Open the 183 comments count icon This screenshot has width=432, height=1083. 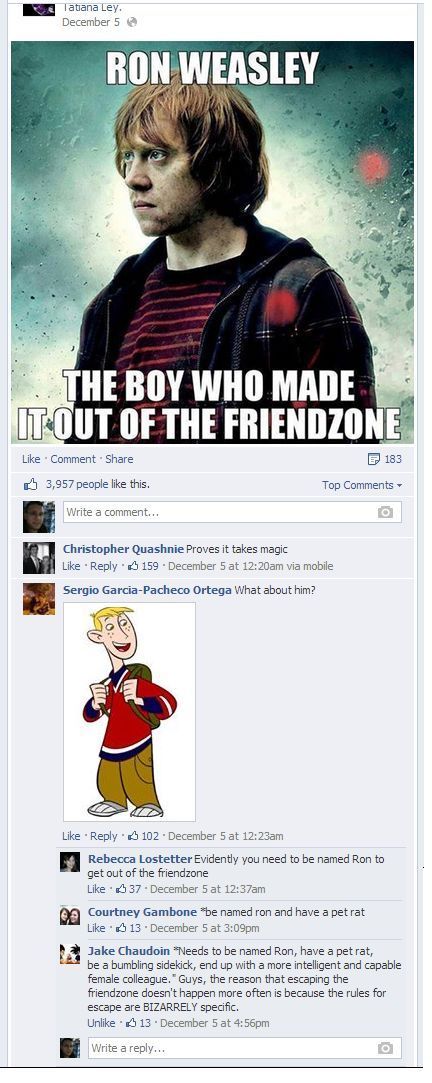click(375, 459)
